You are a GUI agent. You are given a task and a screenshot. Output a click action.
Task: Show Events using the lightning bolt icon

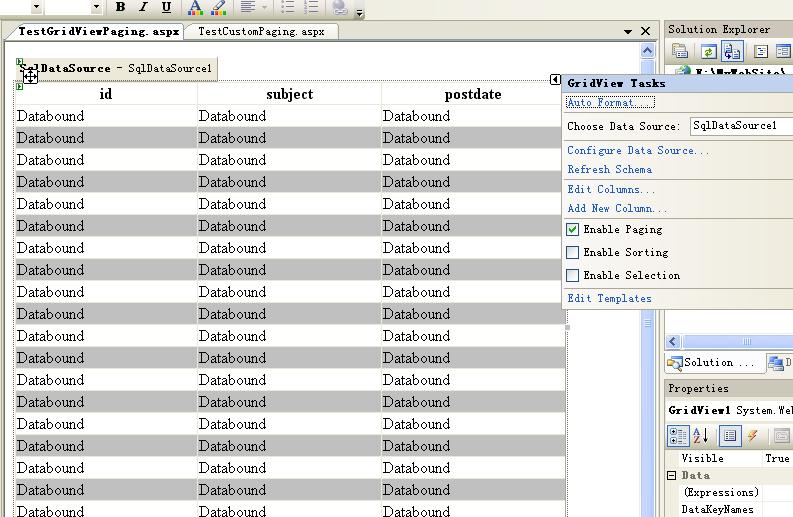coord(753,436)
